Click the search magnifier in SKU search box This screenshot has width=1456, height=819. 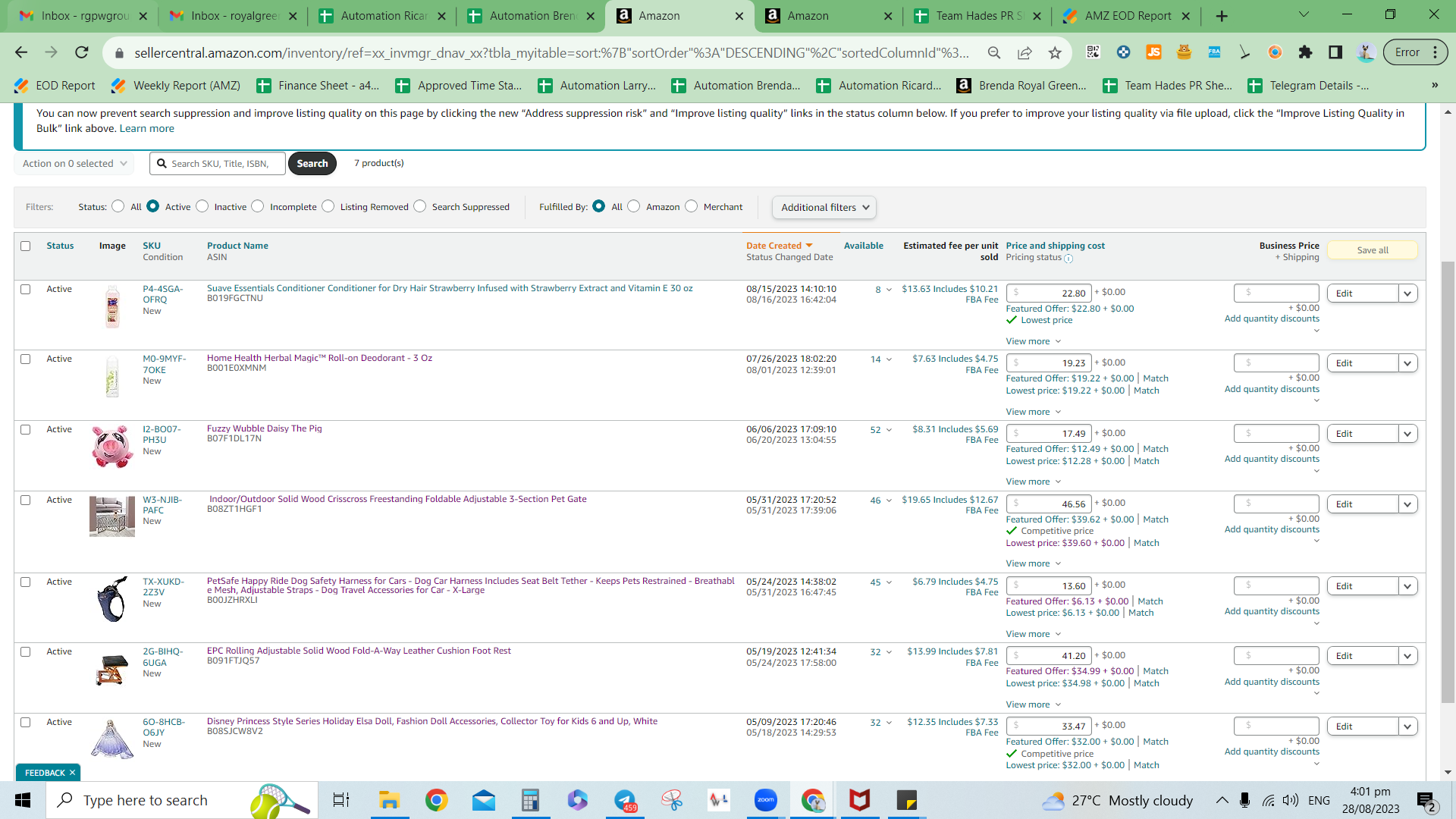point(162,163)
